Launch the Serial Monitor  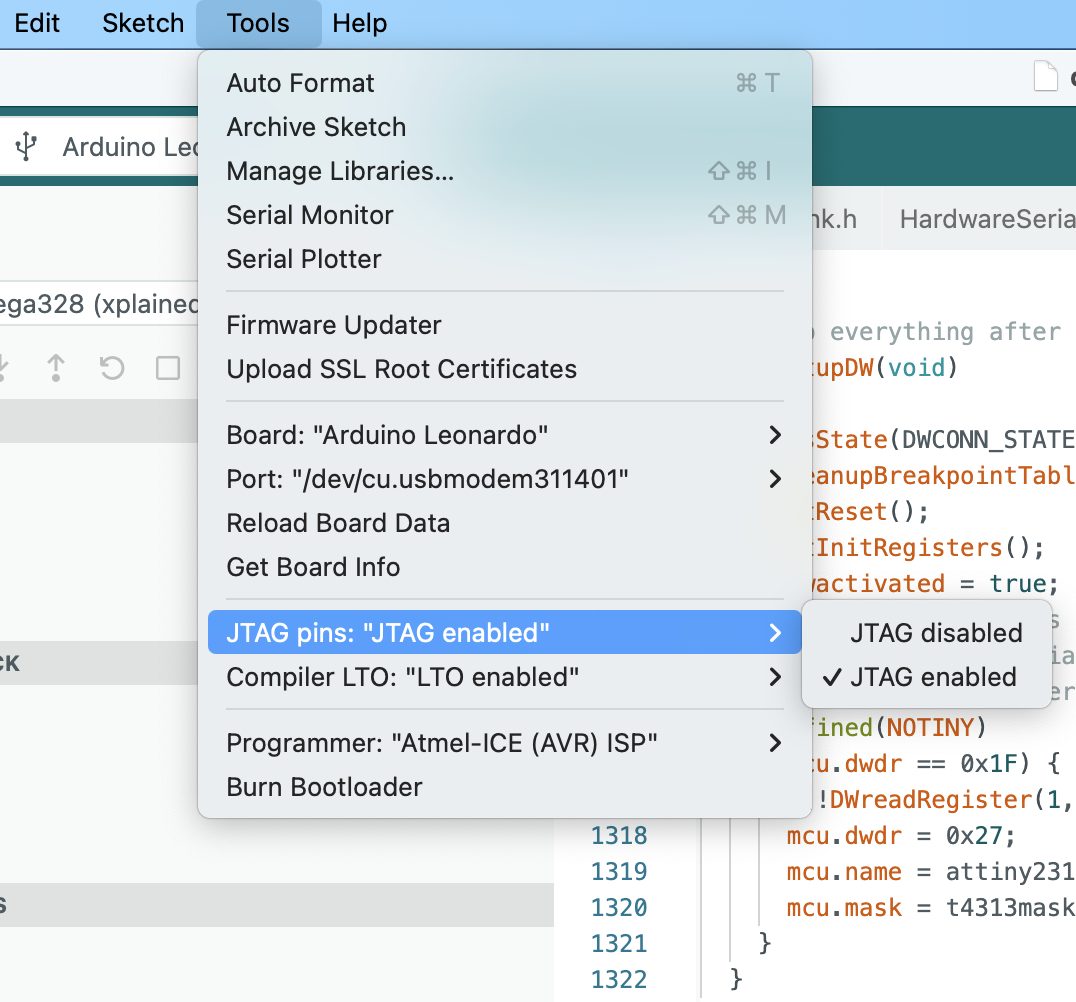point(504,215)
